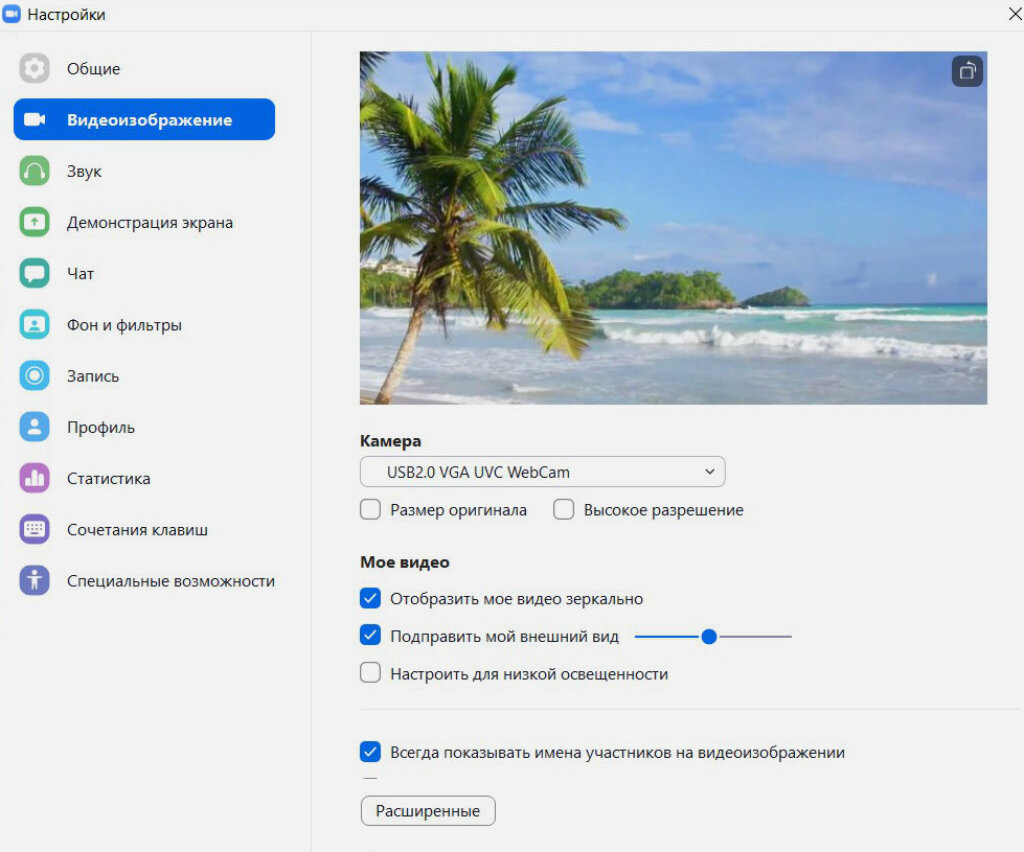Click the Статистика bar chart icon
Viewport: 1024px width, 852px height.
[34, 478]
